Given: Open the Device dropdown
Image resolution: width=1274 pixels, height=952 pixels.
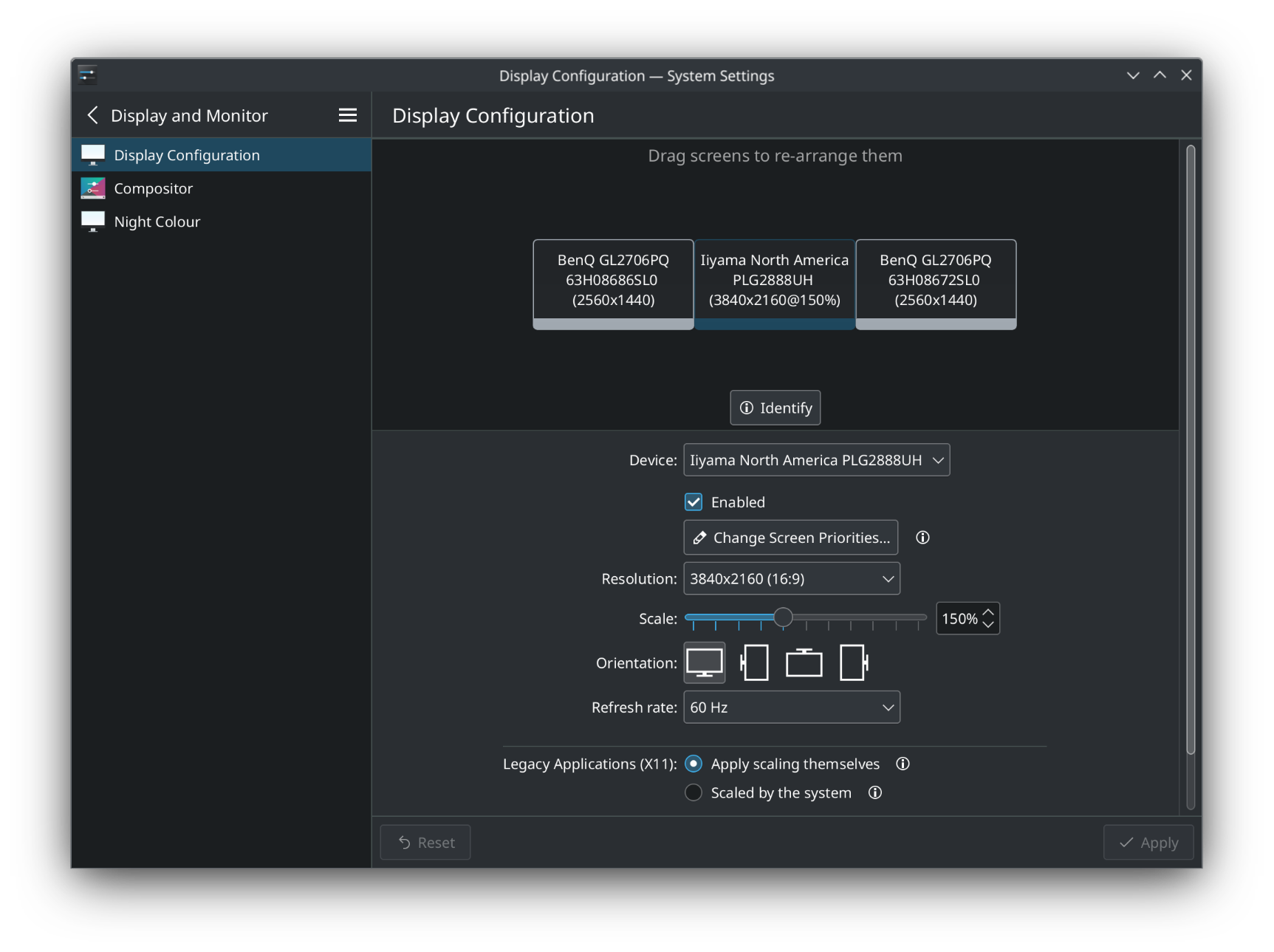Looking at the screenshot, I should (816, 460).
